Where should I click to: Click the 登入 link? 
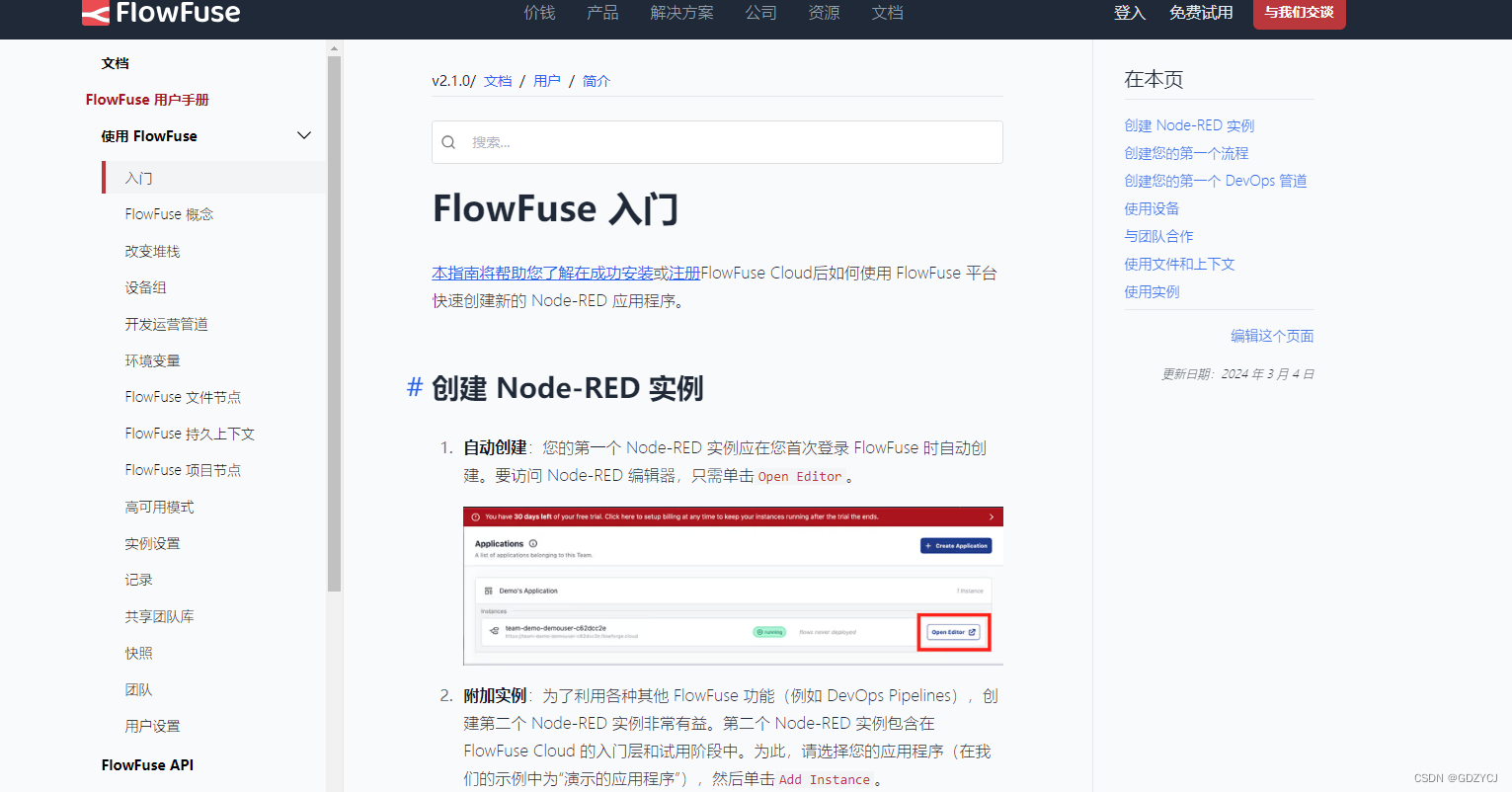1129,14
